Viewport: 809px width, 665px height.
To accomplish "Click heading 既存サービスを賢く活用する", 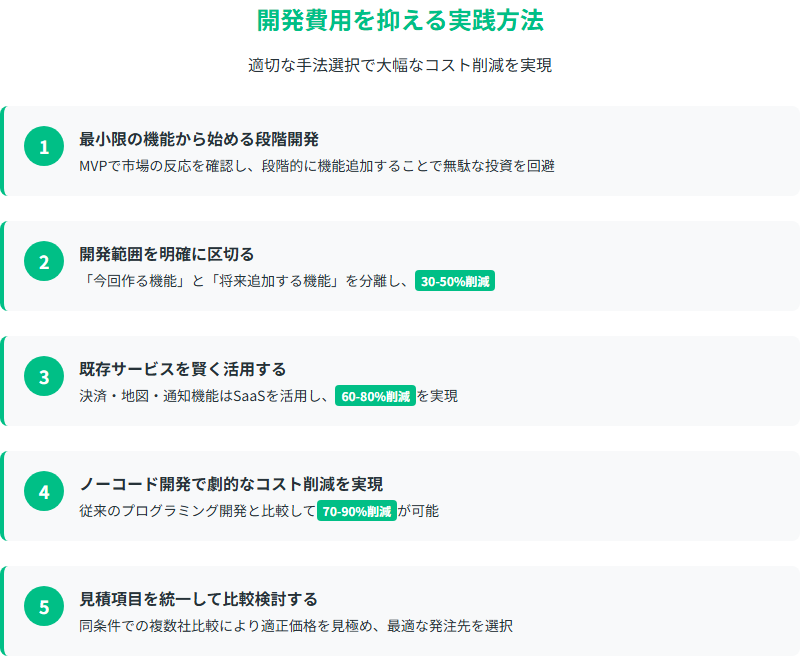I will point(183,369).
